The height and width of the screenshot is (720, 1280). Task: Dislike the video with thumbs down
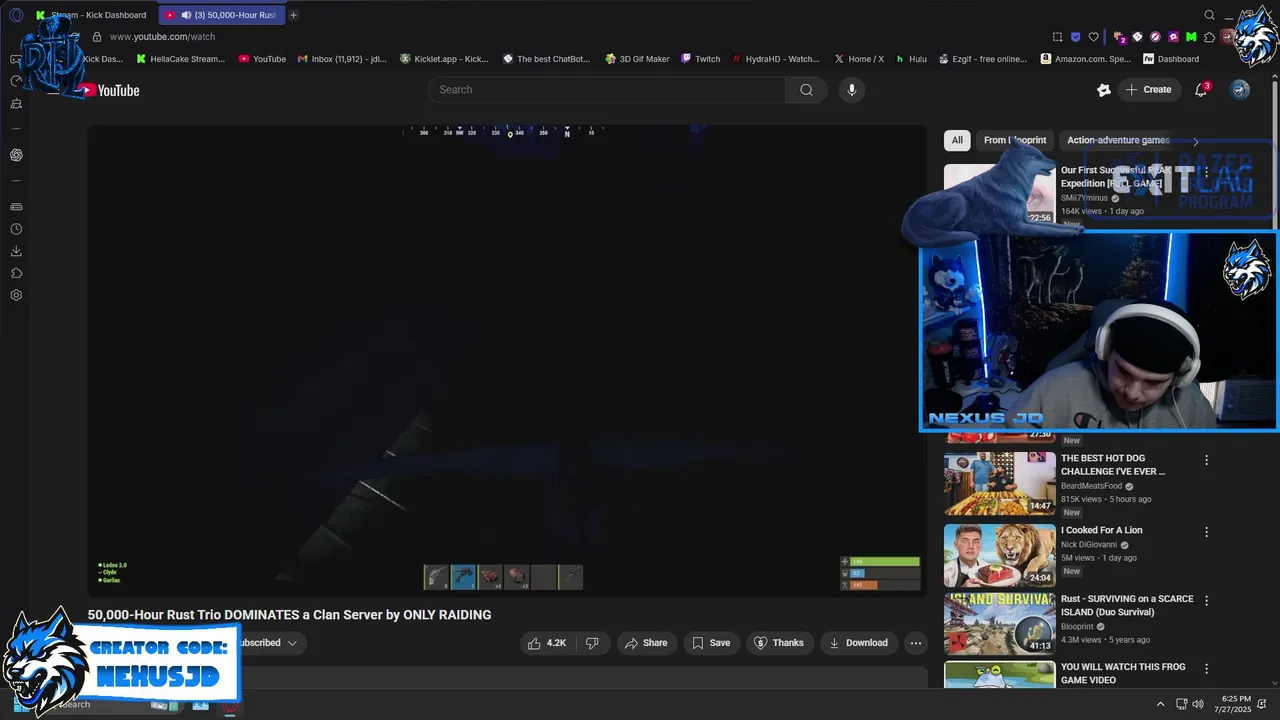click(592, 643)
